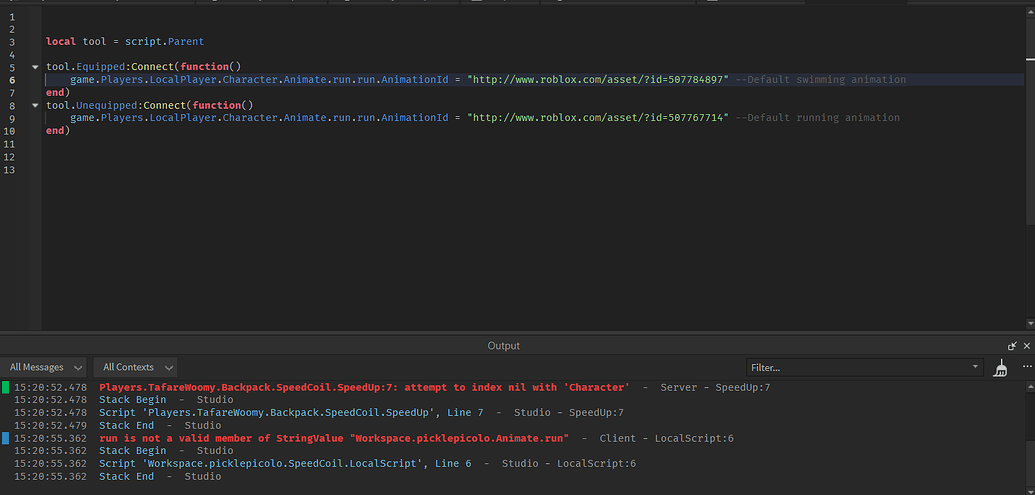Click the Script 'Players.TafareWoomy.Backpack.SpeedCoil.SpeedUp' stack line
This screenshot has width=1035, height=495.
[291, 412]
